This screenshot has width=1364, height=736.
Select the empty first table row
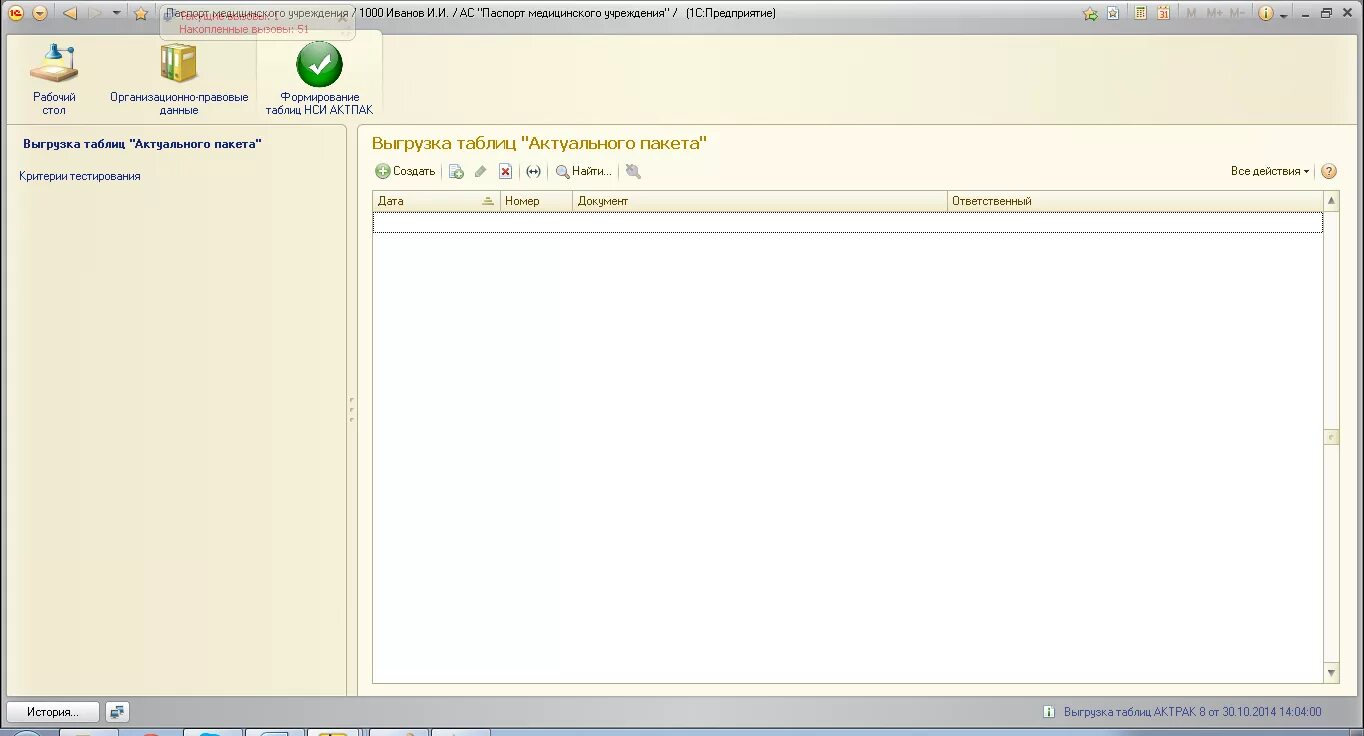[x=848, y=222]
